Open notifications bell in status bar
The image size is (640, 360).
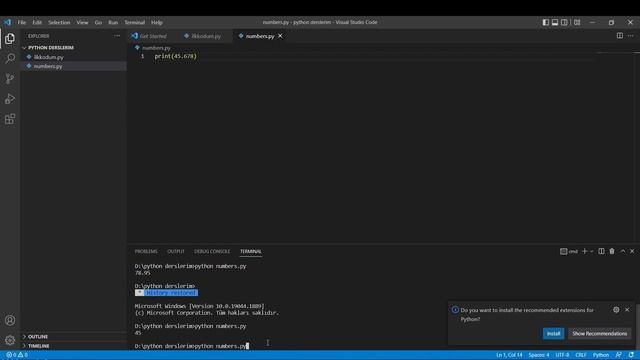pyautogui.click(x=631, y=355)
